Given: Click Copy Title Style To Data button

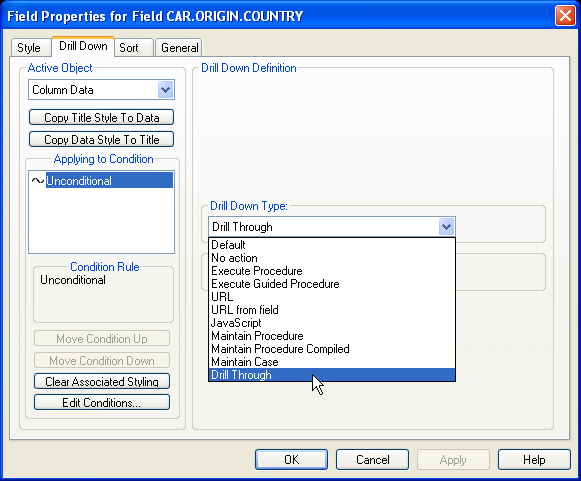Looking at the screenshot, I should [x=102, y=117].
